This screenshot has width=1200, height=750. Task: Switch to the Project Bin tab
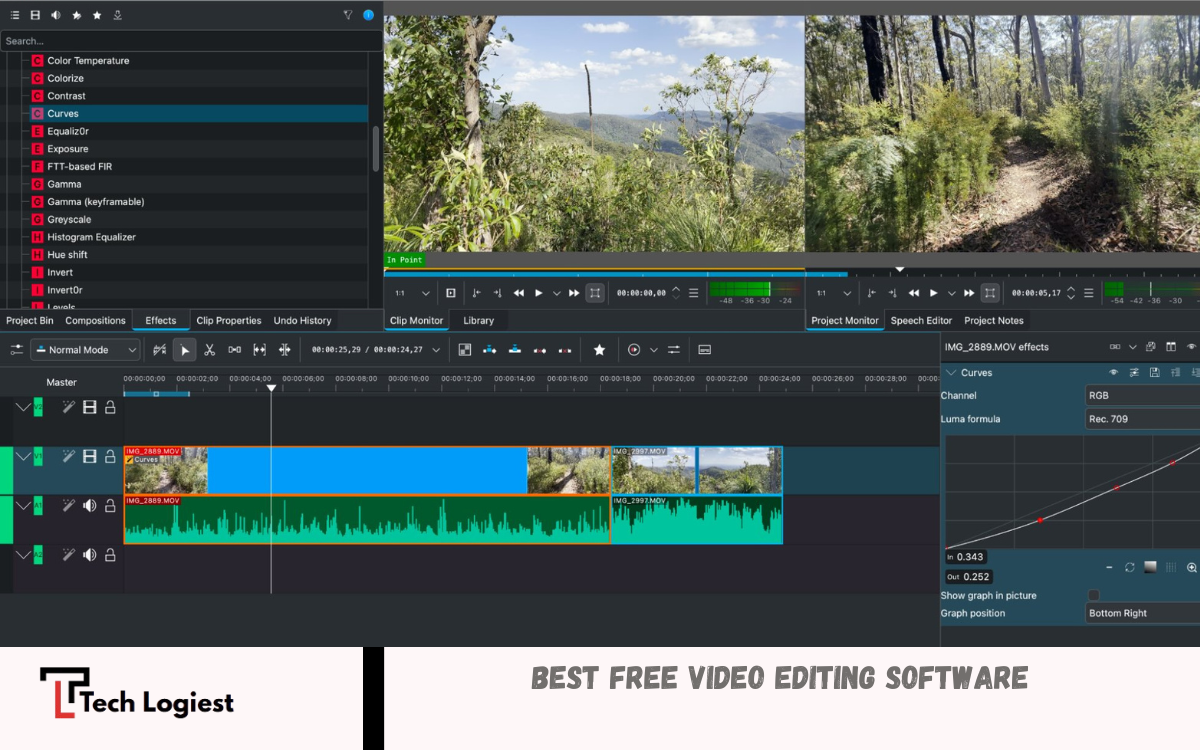(30, 321)
